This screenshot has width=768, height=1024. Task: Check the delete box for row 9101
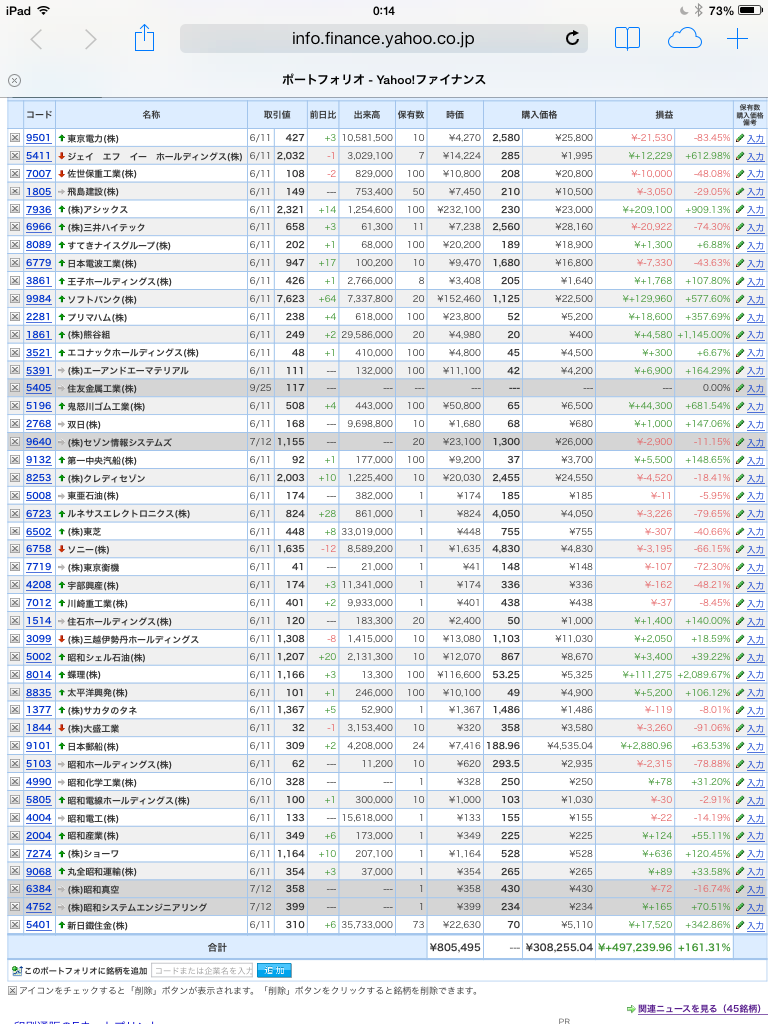pos(14,746)
